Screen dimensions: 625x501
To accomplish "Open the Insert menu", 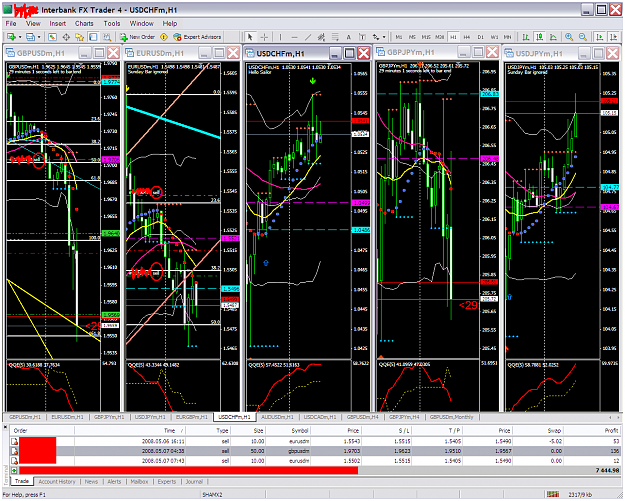I will 57,24.
